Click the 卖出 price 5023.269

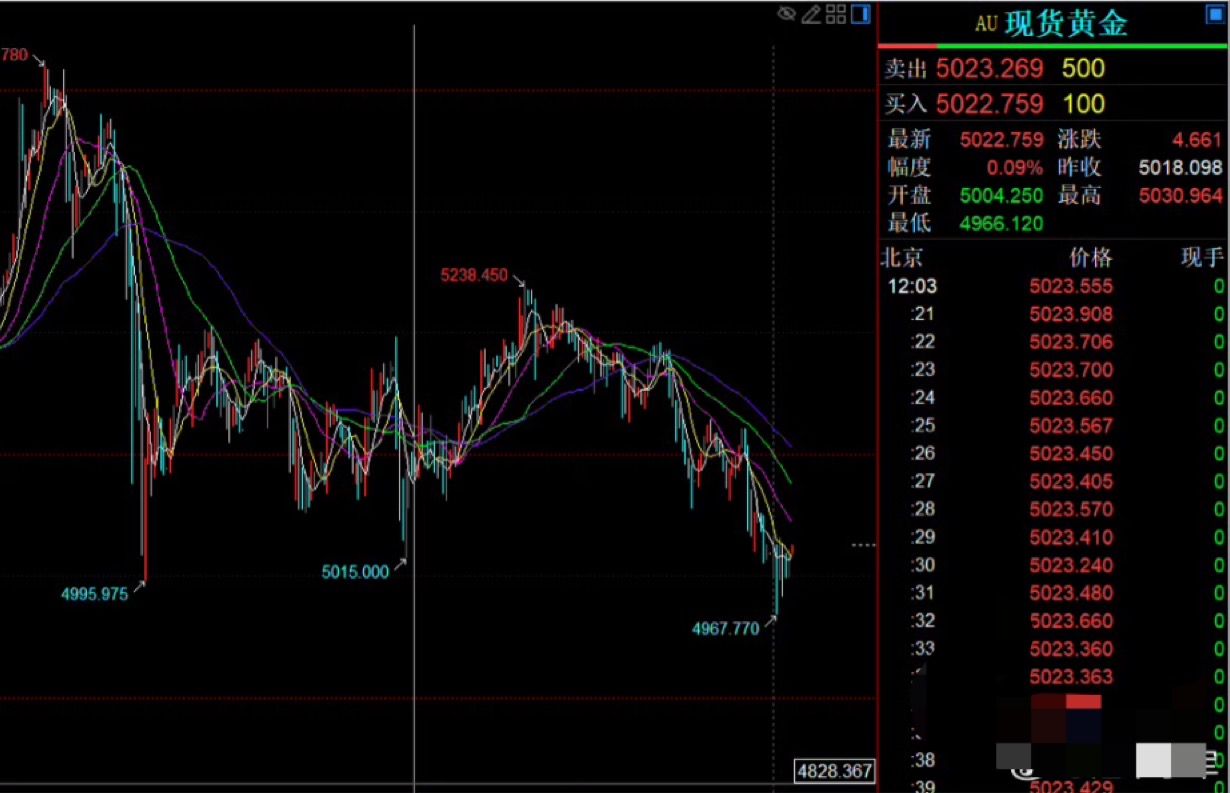coord(990,69)
